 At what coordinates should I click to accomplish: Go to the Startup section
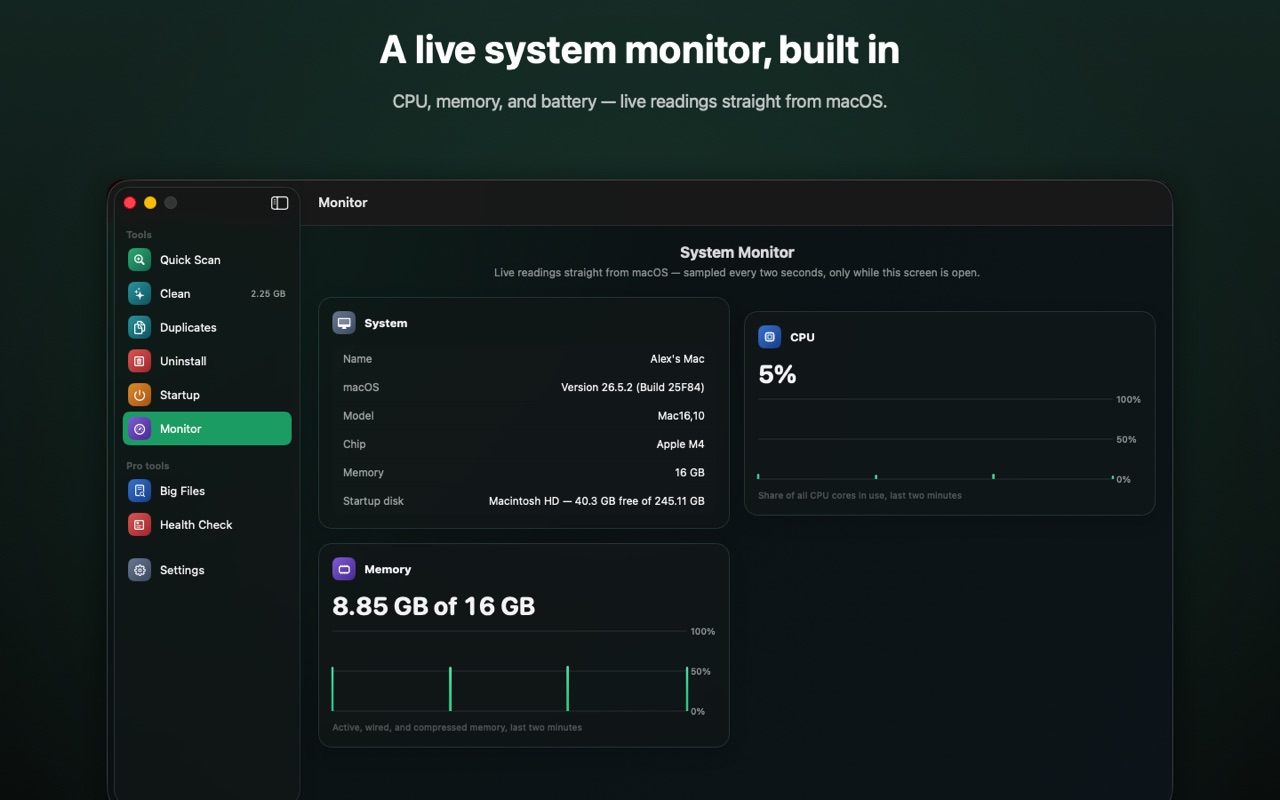[207, 395]
